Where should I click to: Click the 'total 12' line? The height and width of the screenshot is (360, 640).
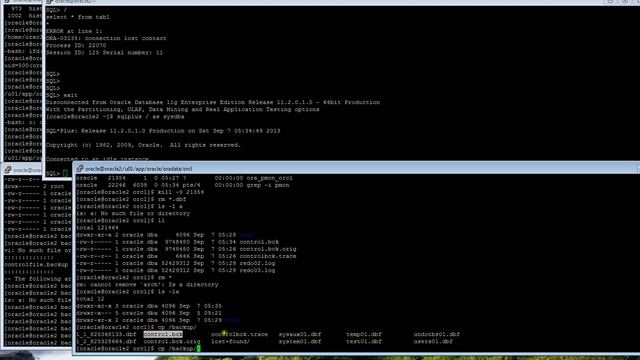click(90, 299)
